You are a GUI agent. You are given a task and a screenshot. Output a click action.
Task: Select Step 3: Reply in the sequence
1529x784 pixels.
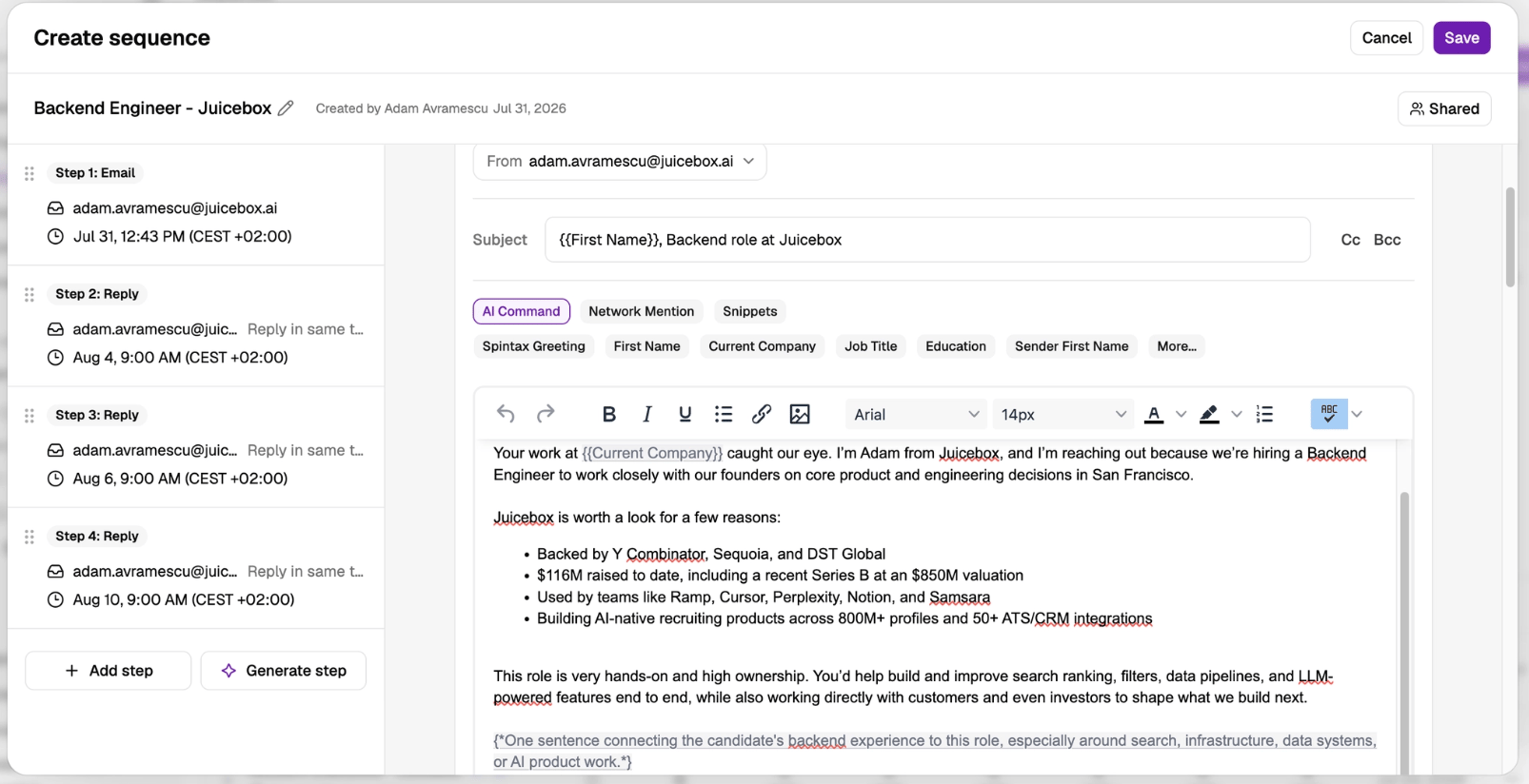click(x=97, y=415)
